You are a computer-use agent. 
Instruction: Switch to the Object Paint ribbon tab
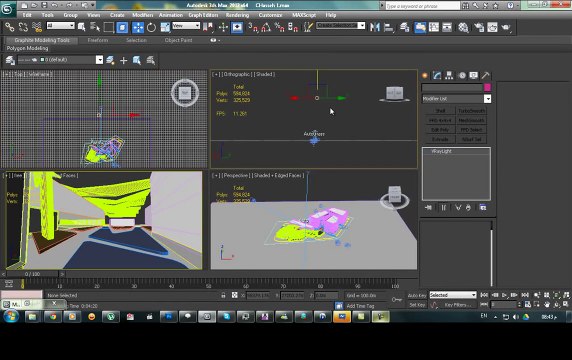[178, 40]
